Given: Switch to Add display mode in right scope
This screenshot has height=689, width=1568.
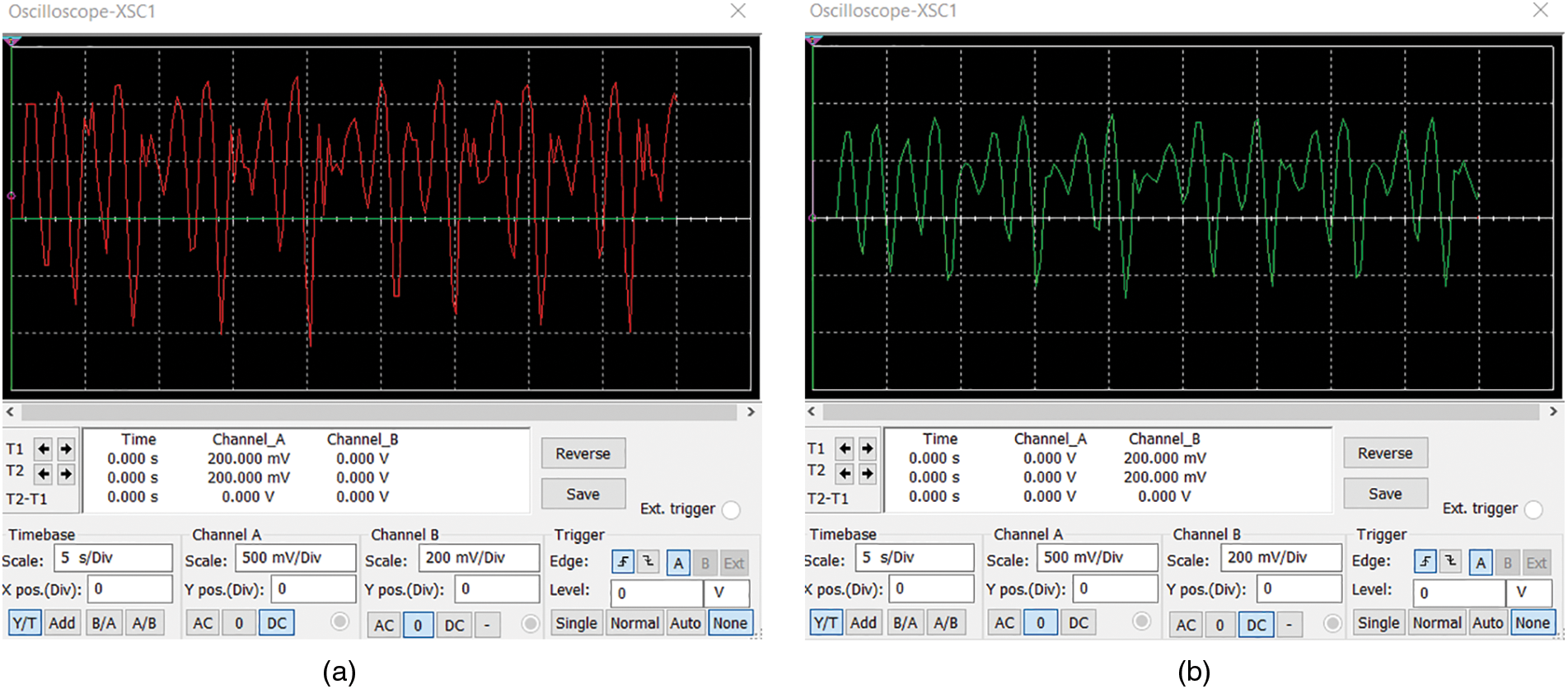Looking at the screenshot, I should [x=863, y=623].
